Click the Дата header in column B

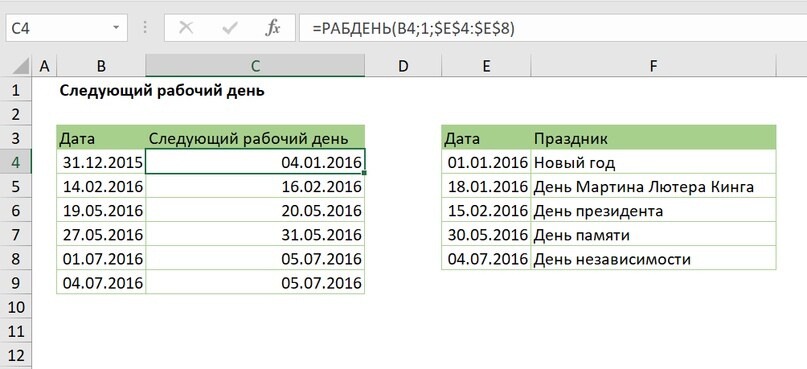pyautogui.click(x=101, y=137)
